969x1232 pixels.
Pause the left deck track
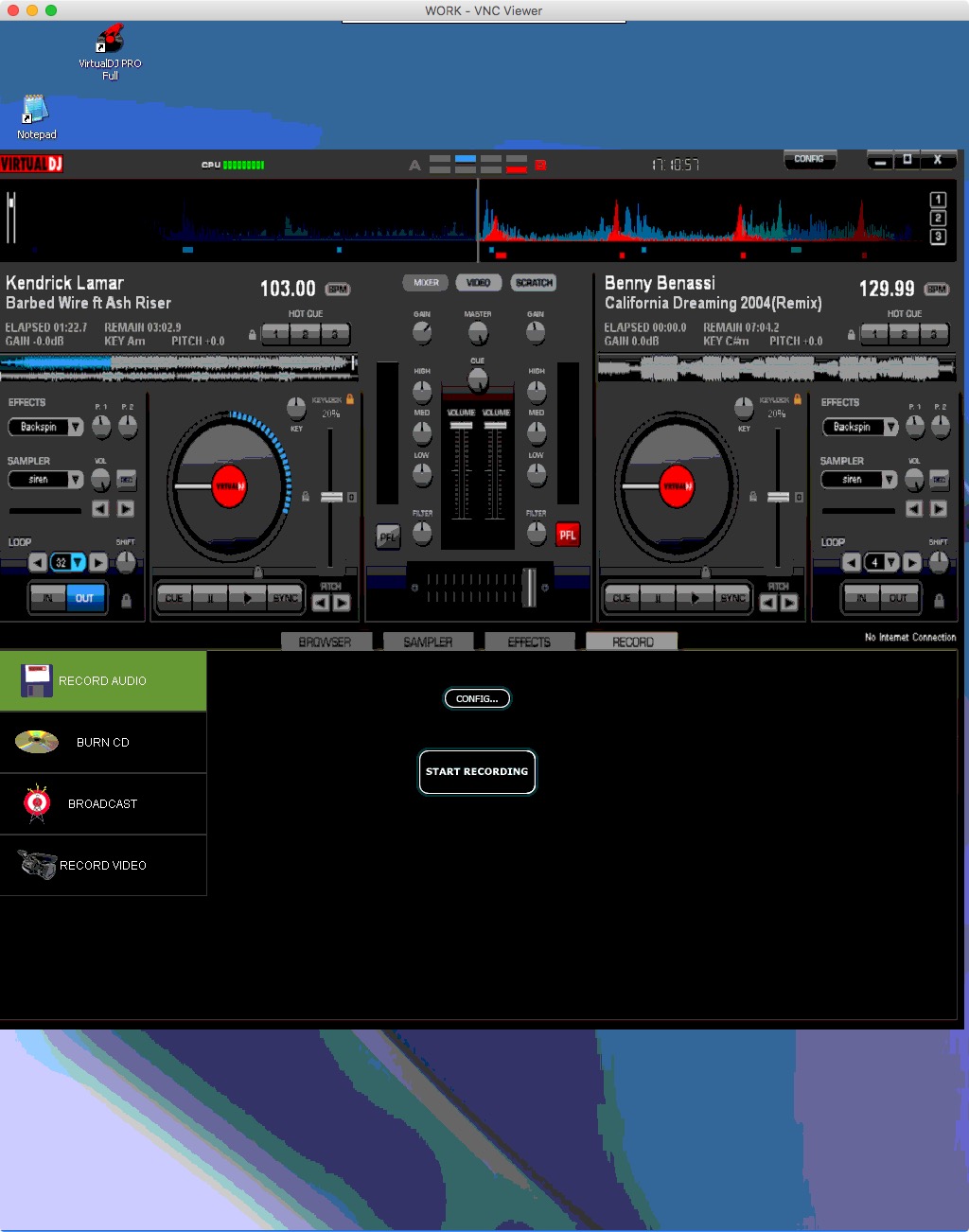click(x=211, y=598)
